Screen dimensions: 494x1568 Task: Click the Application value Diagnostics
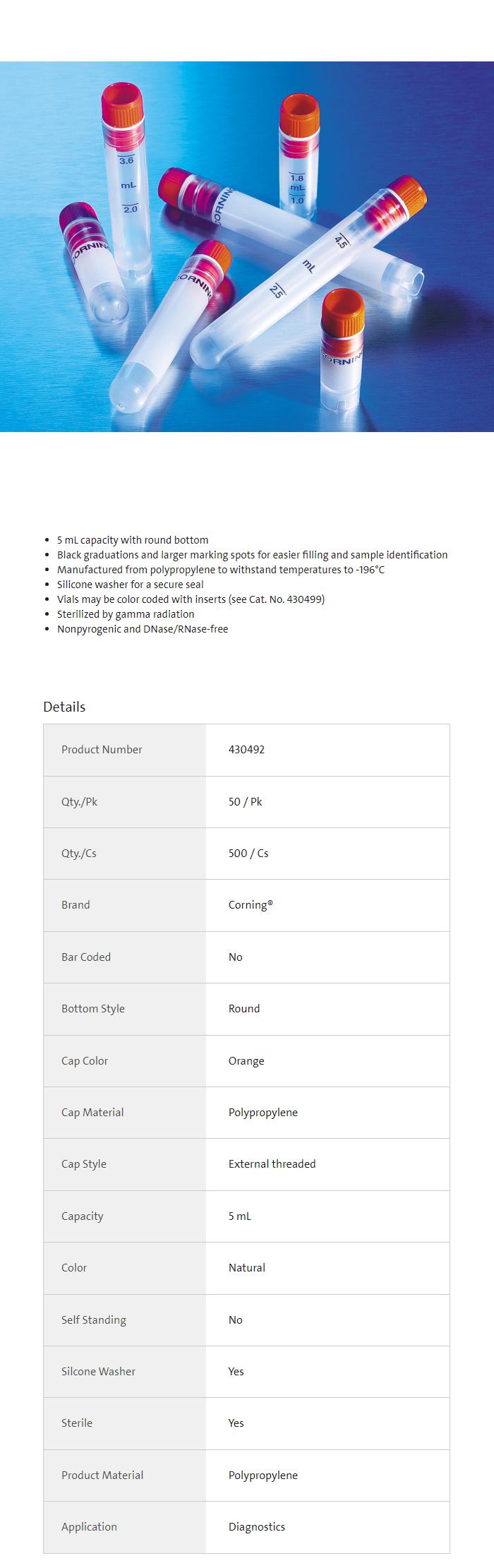257,1527
